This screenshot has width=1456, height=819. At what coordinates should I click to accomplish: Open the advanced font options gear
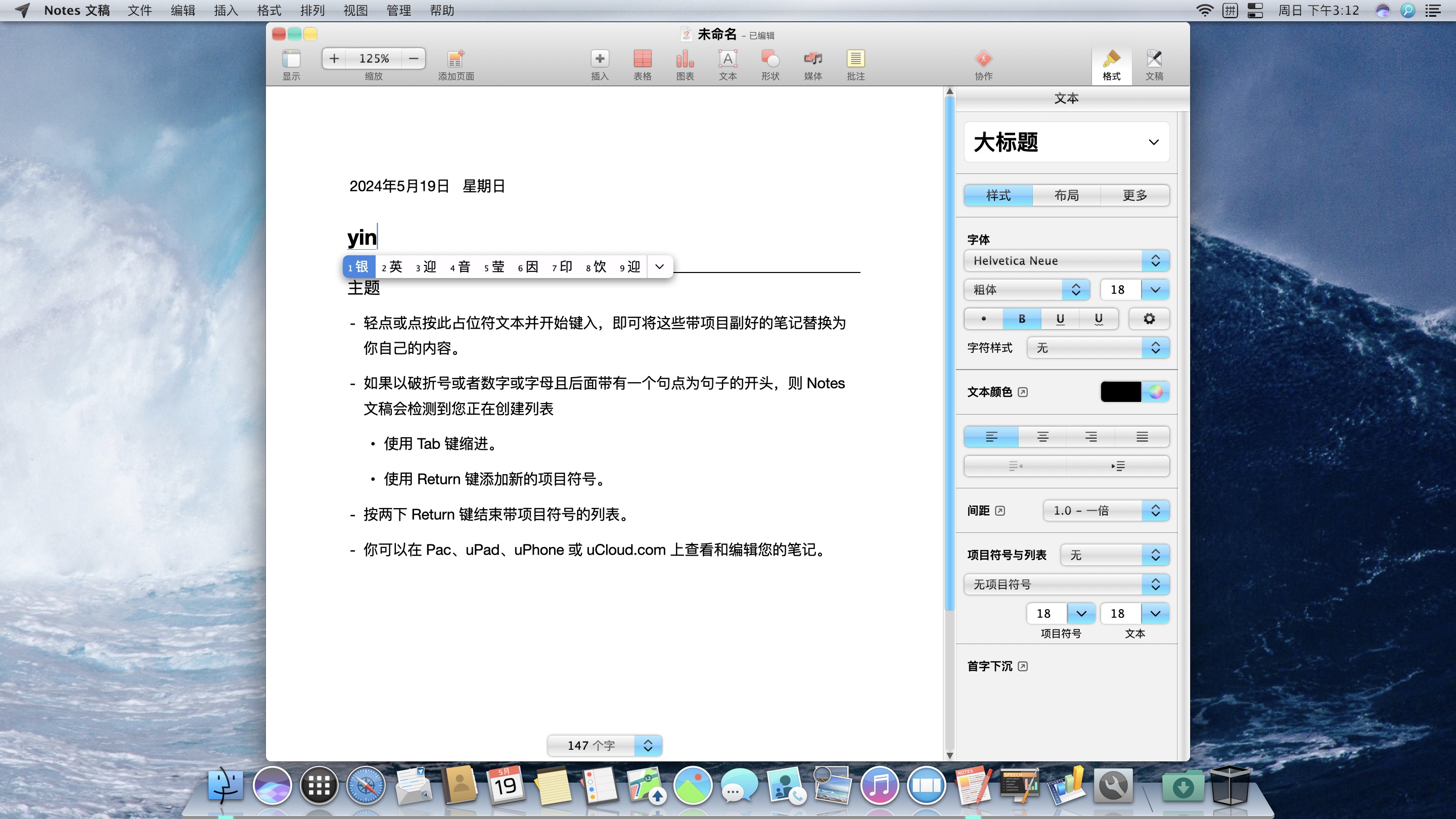1149,319
